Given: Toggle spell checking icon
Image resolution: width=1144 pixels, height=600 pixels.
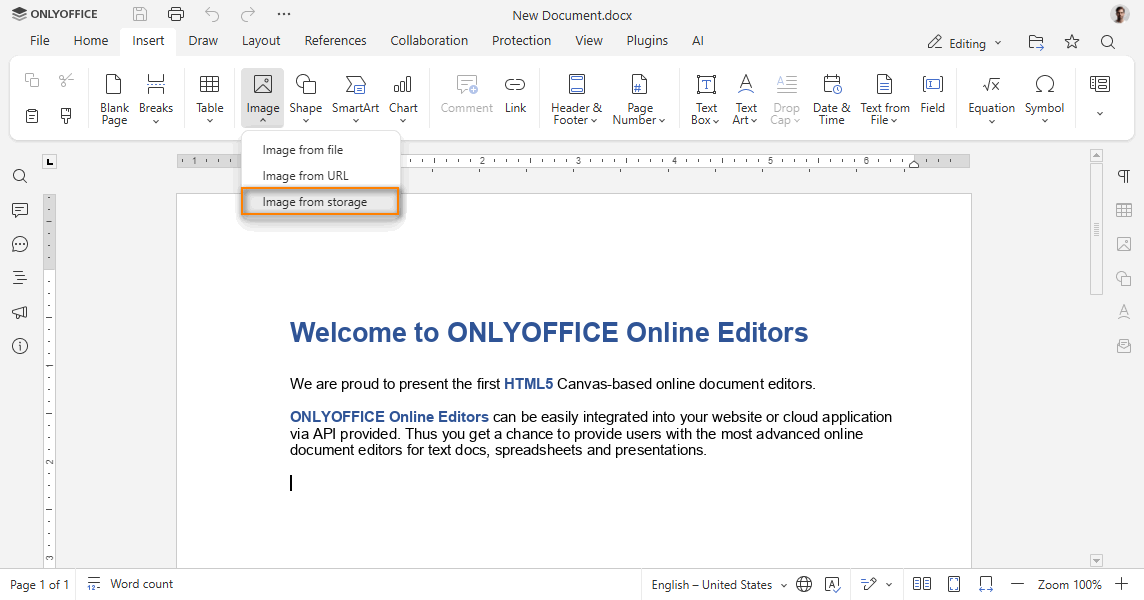Looking at the screenshot, I should point(832,584).
